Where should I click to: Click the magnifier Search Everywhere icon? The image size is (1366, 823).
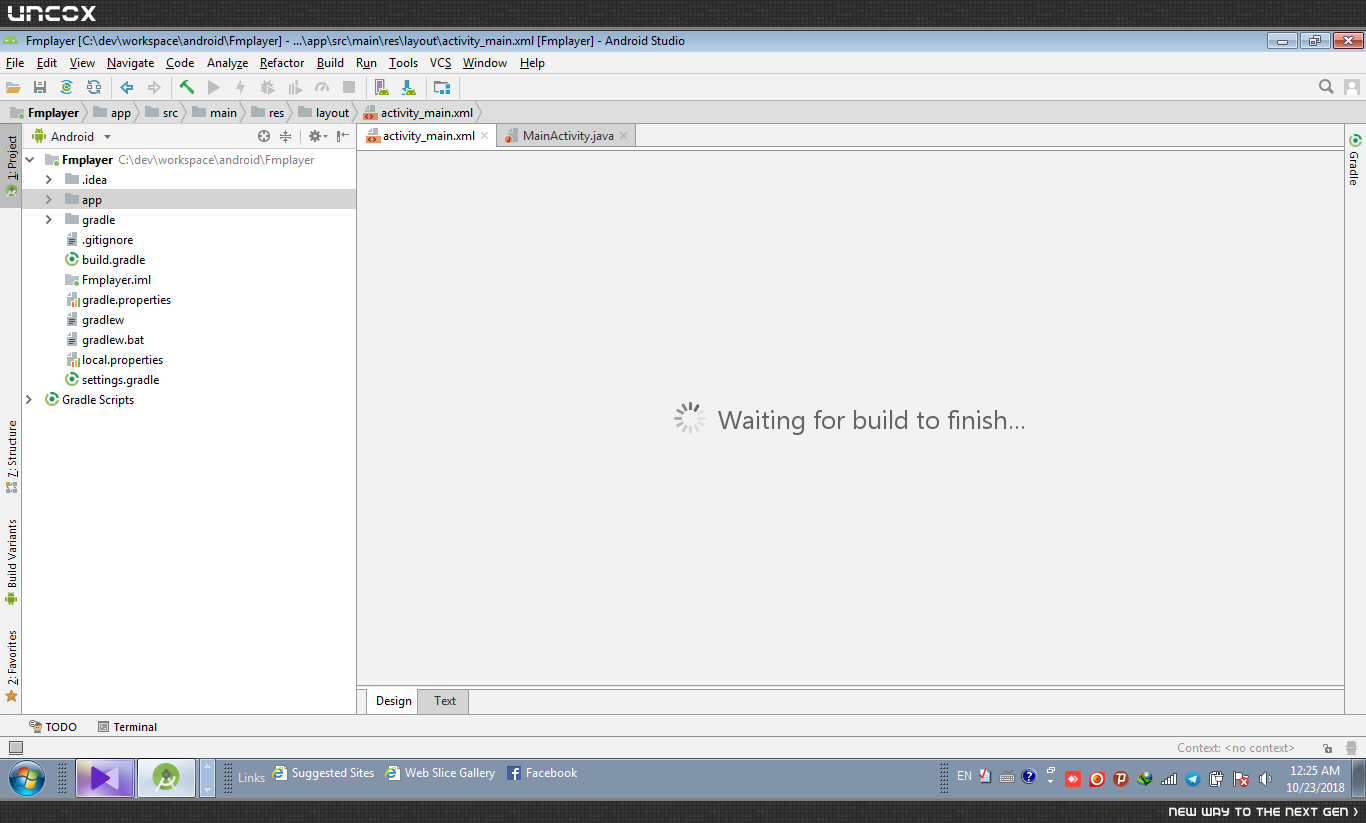pos(1326,87)
